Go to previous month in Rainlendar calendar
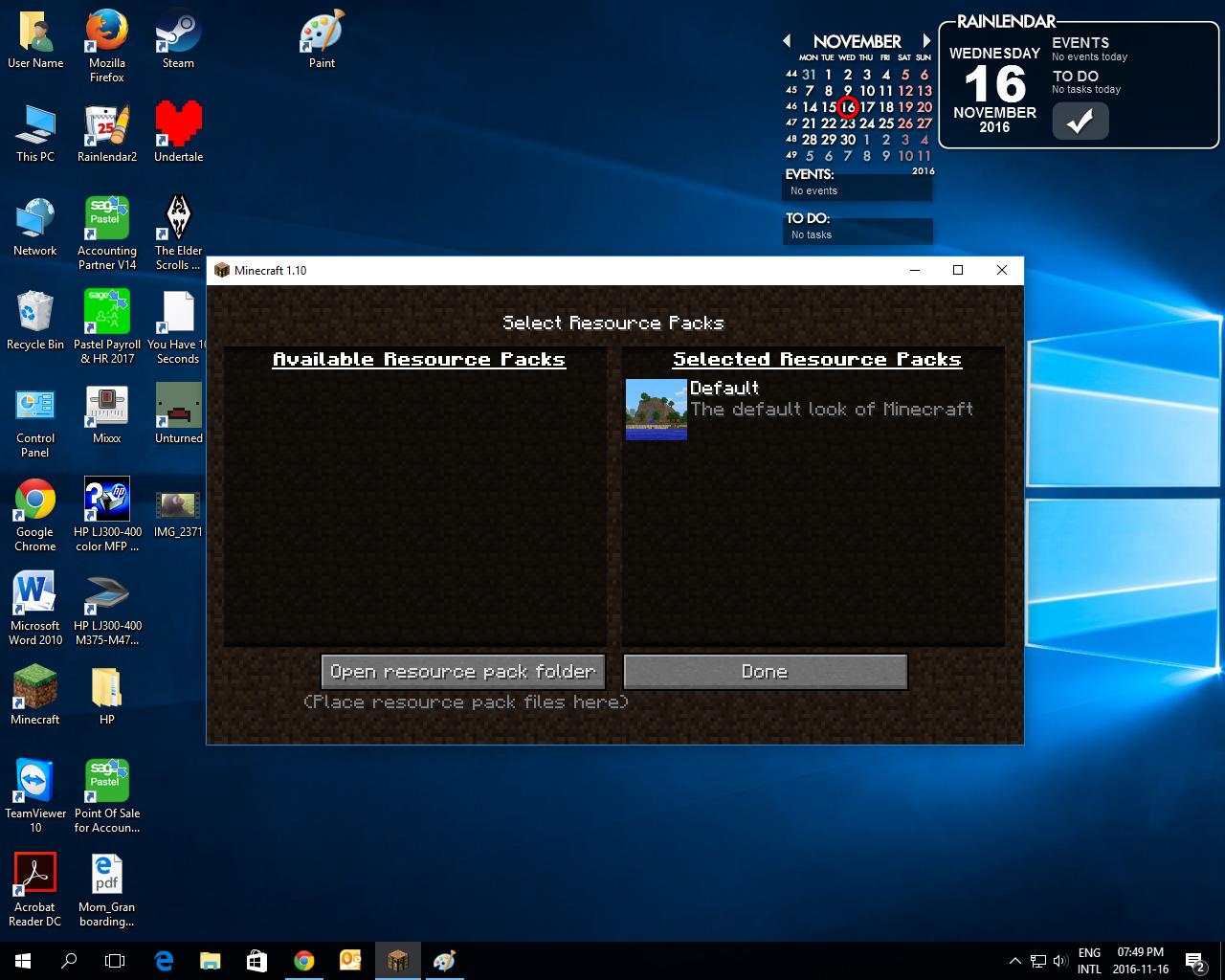Viewport: 1225px width, 980px height. pos(787,41)
